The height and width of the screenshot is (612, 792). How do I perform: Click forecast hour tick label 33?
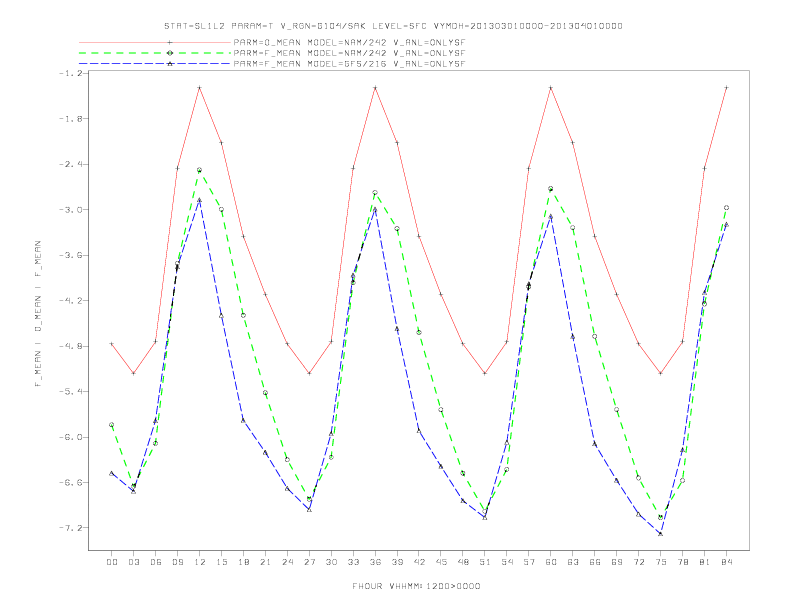click(x=353, y=562)
